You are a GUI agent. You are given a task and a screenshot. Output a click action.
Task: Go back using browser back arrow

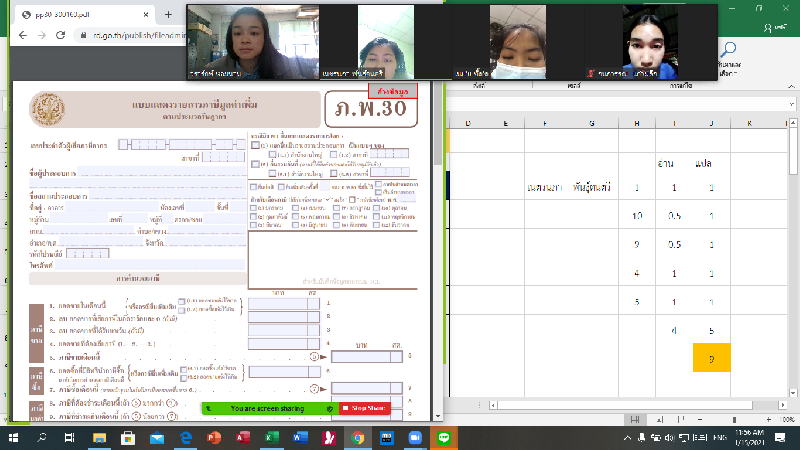20,34
